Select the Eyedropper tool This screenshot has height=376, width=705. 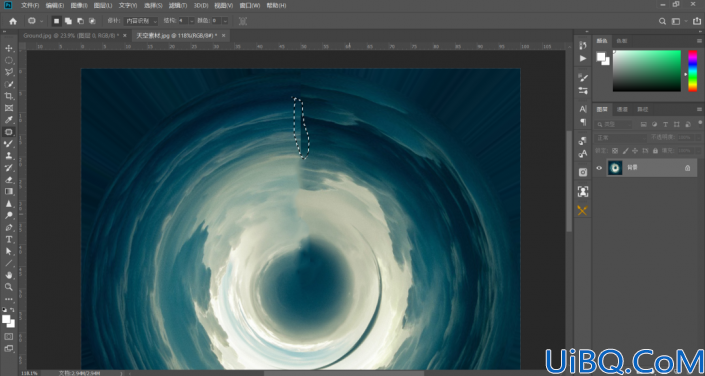coord(9,120)
